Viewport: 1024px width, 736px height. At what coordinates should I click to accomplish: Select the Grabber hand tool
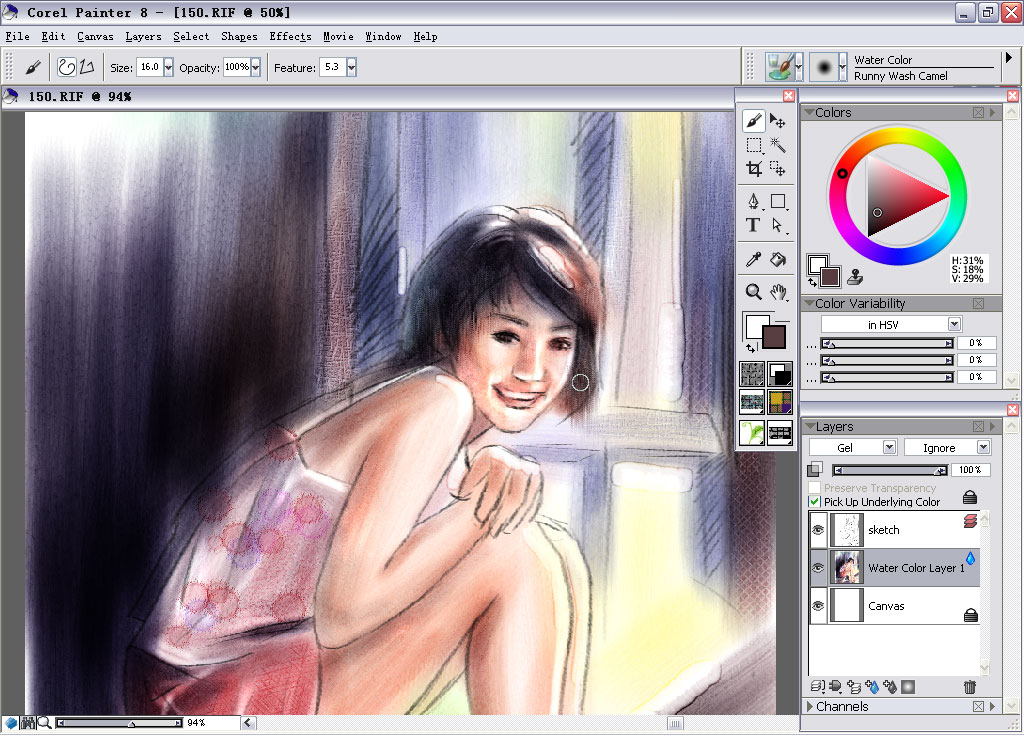(778, 291)
